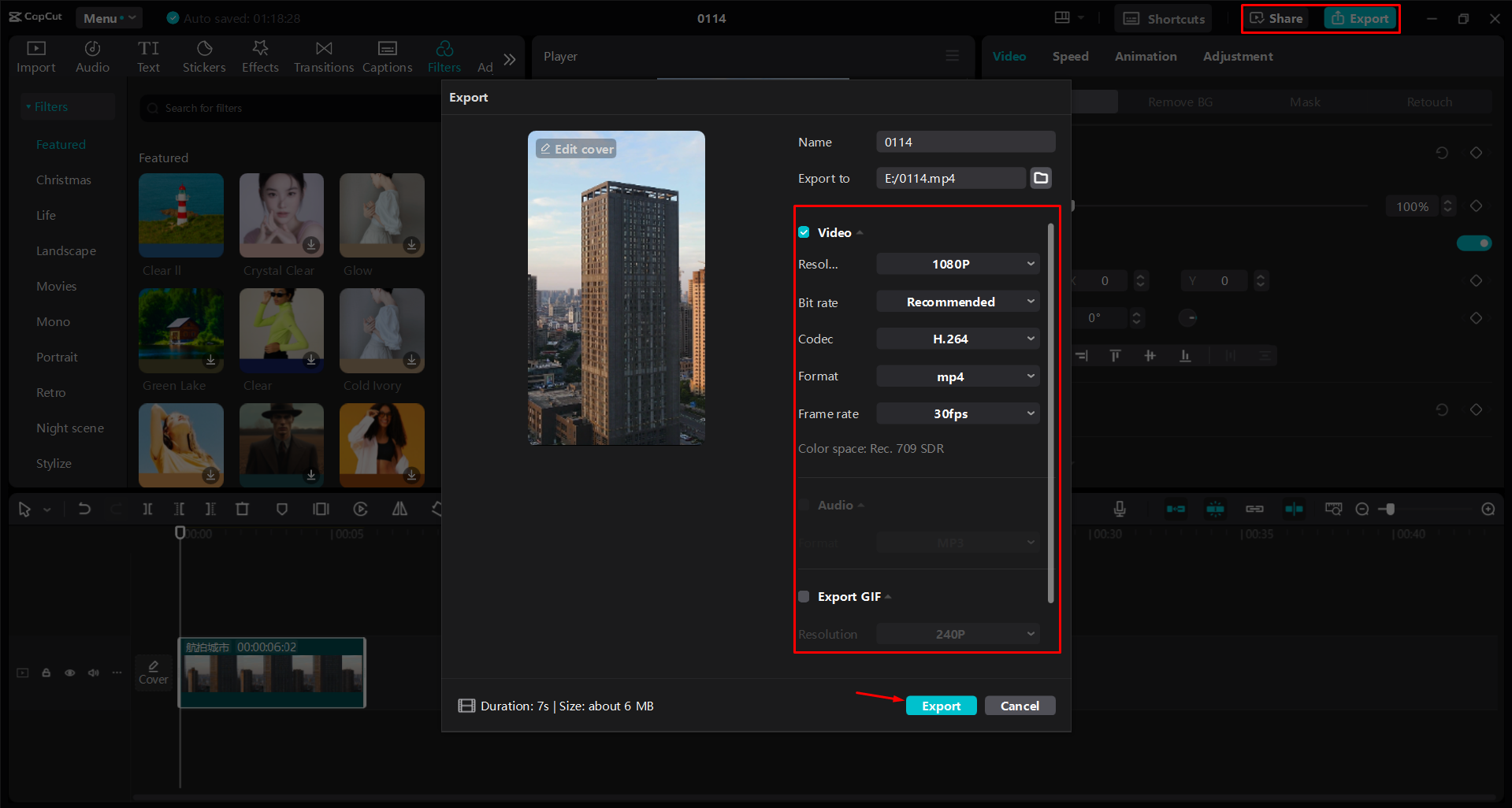Viewport: 1512px width, 808px height.
Task: Select the Green Lake filter thumbnail
Action: (x=180, y=330)
